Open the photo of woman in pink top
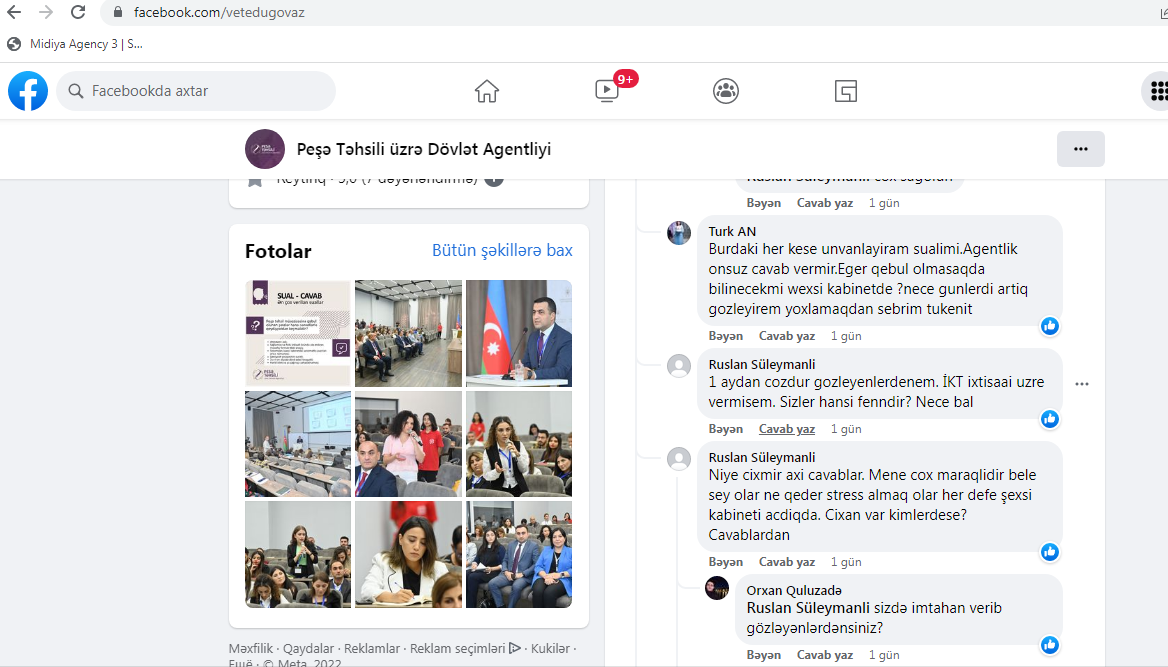This screenshot has height=667, width=1168. pyautogui.click(x=408, y=443)
